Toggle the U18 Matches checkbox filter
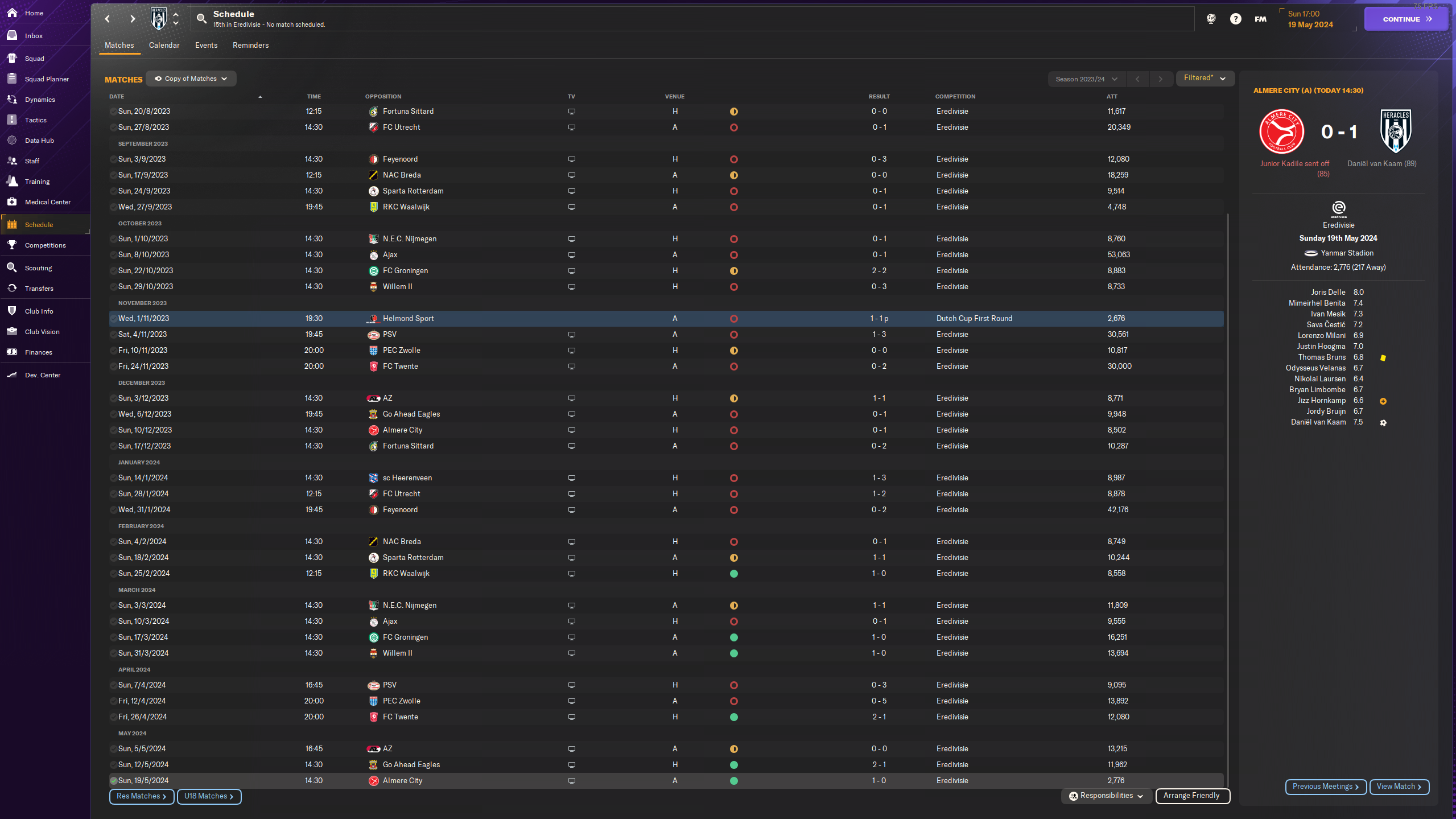Screen dimensions: 1456x819 [207, 796]
